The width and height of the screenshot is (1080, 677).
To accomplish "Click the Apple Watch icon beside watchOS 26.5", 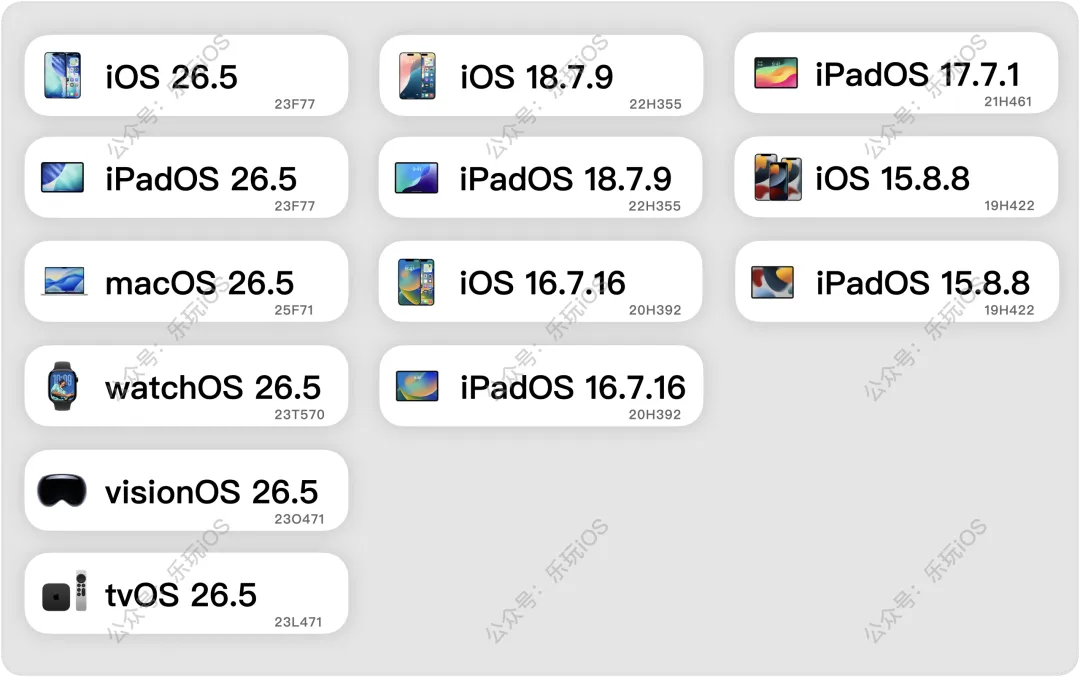I will (x=63, y=386).
